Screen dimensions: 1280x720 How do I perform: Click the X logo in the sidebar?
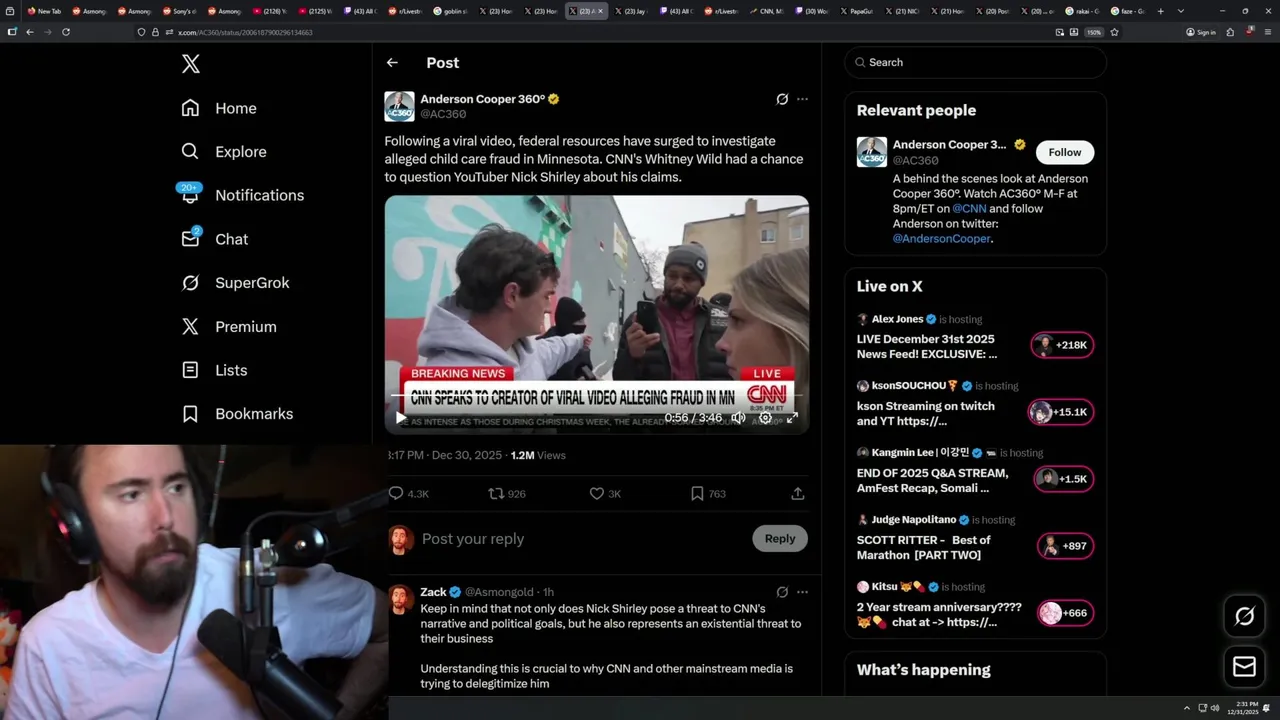point(191,64)
